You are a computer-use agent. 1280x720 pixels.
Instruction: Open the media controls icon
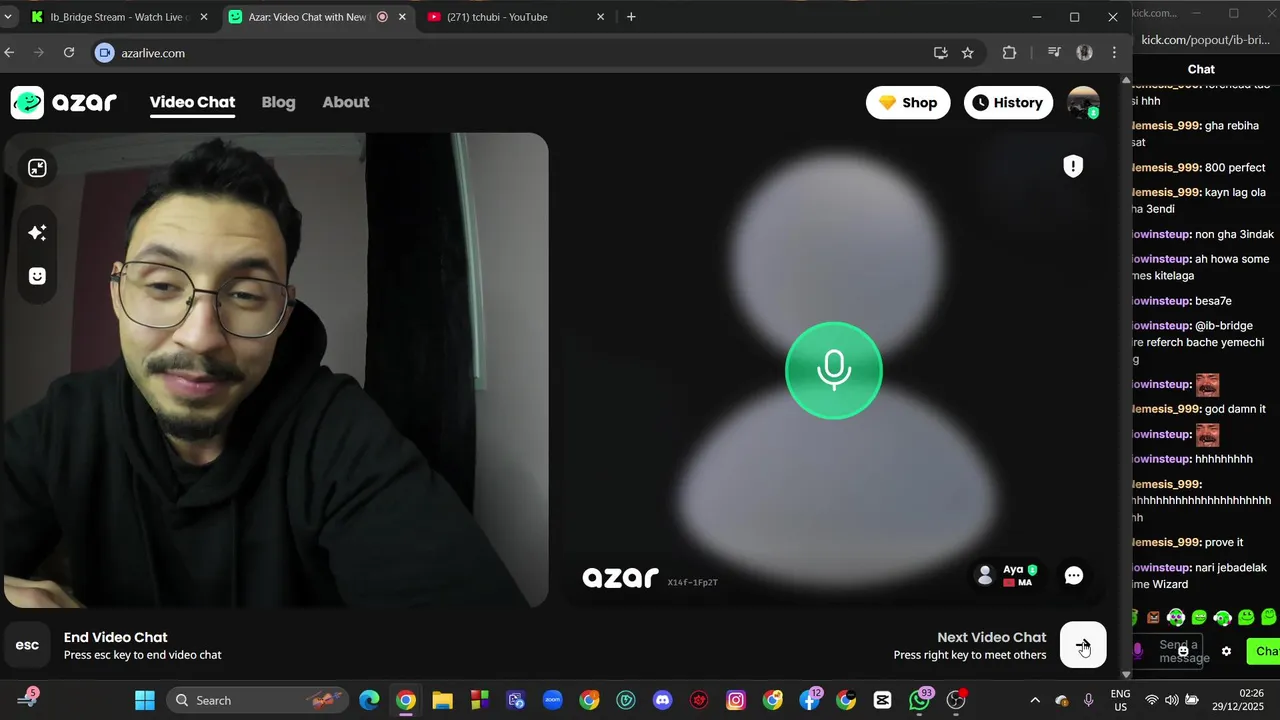pyautogui.click(x=1054, y=53)
